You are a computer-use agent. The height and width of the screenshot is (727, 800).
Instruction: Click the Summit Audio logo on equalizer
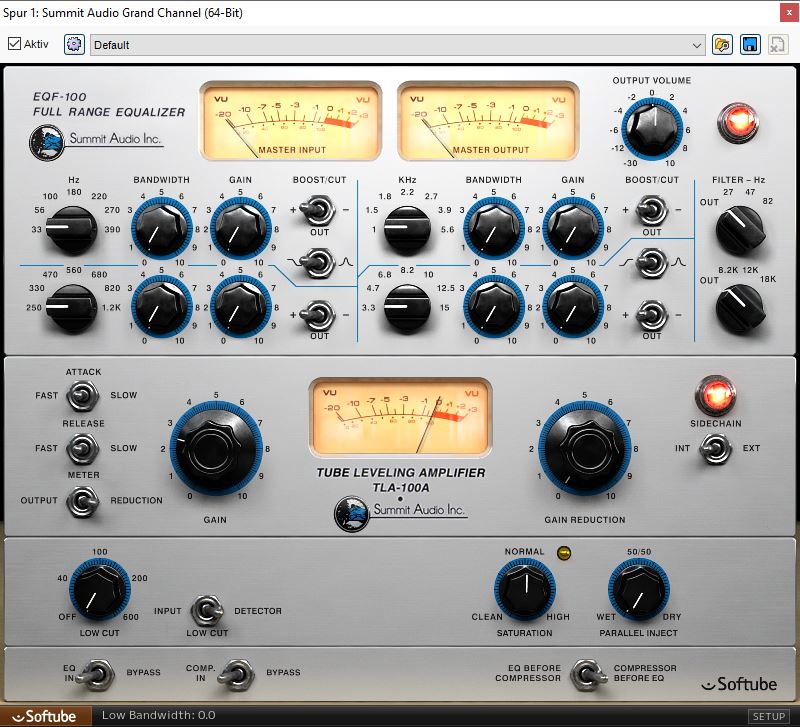[96, 142]
